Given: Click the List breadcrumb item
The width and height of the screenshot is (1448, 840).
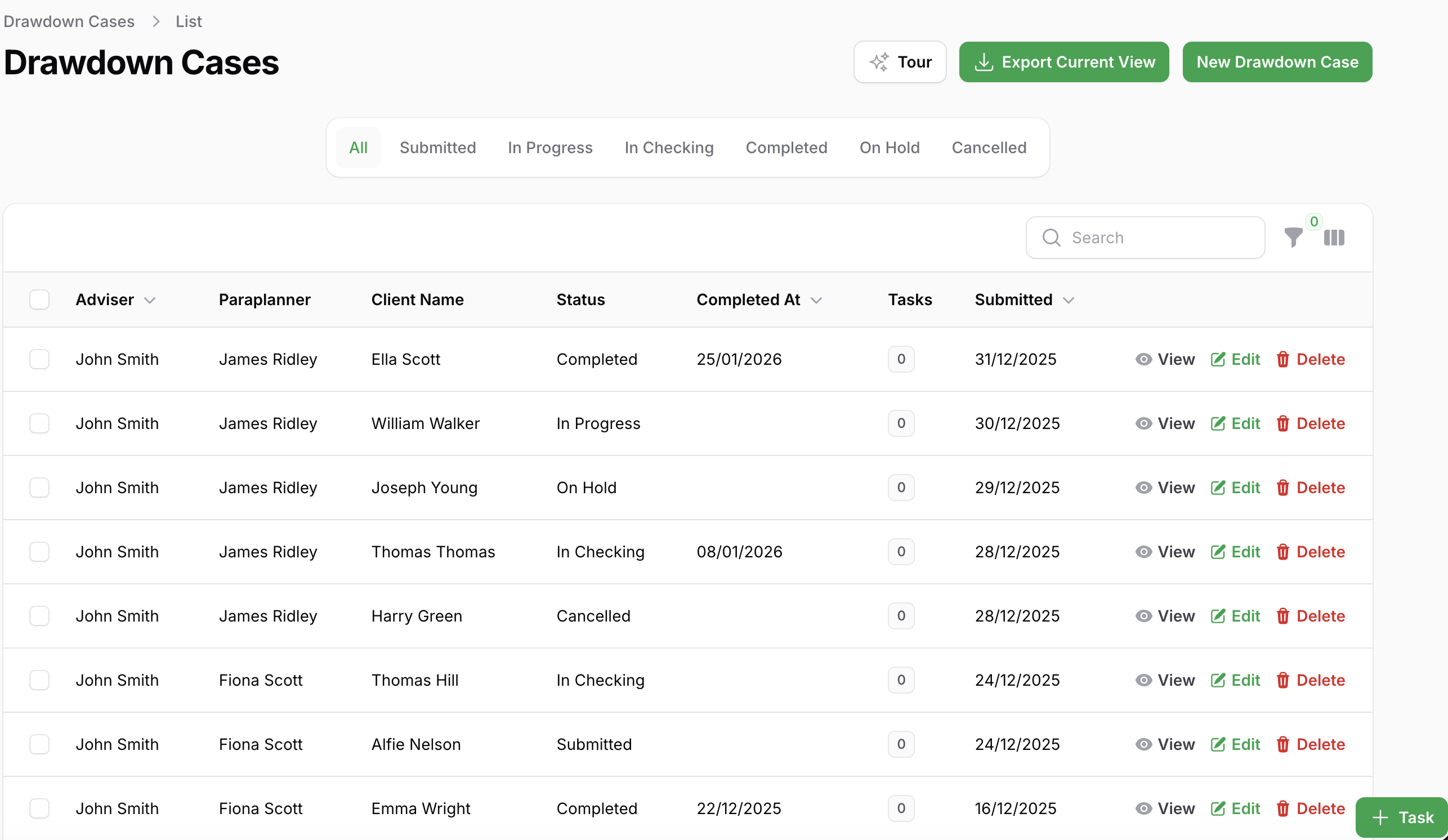Looking at the screenshot, I should point(189,21).
